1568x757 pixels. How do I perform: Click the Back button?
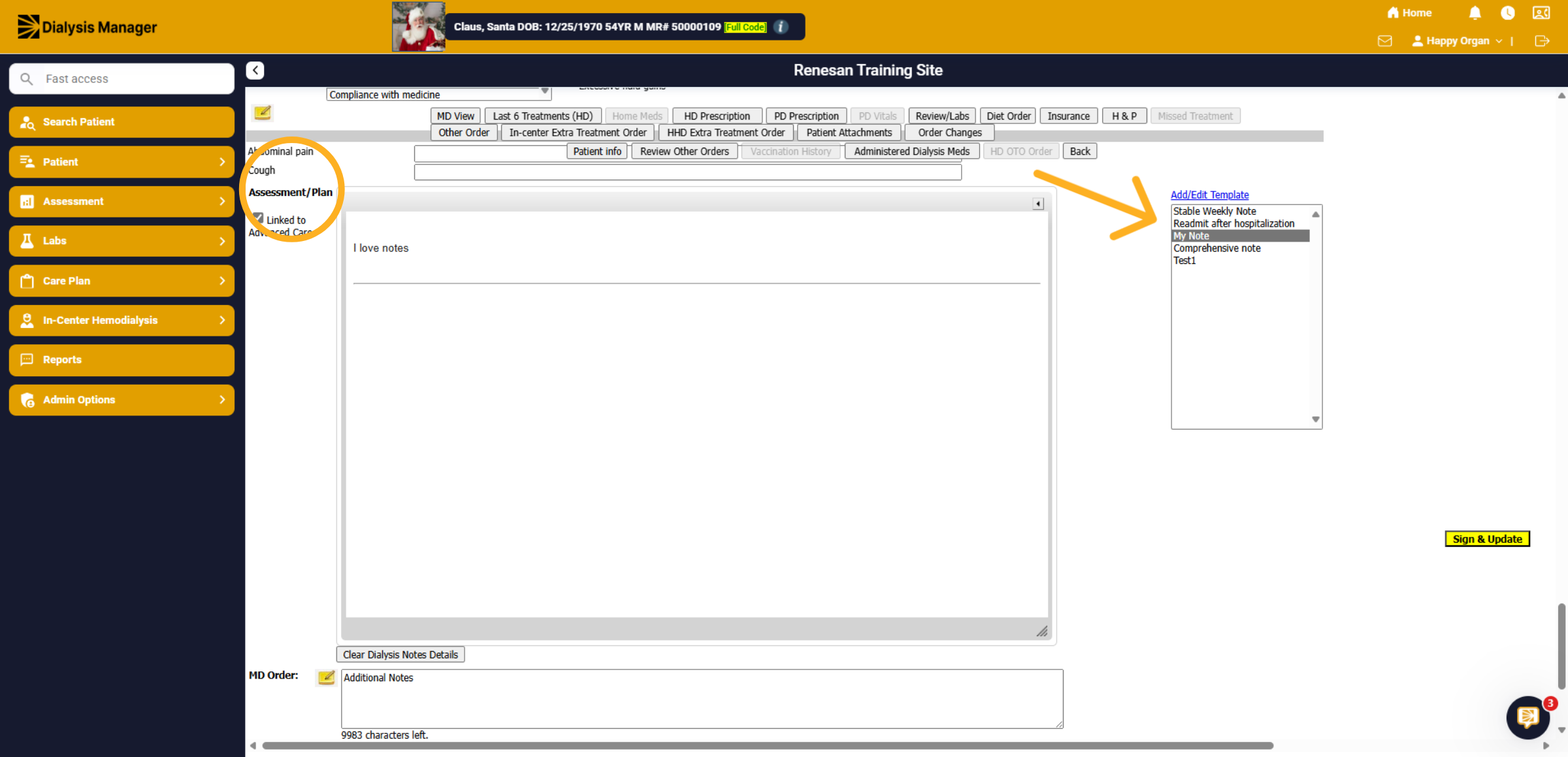pyautogui.click(x=1079, y=151)
